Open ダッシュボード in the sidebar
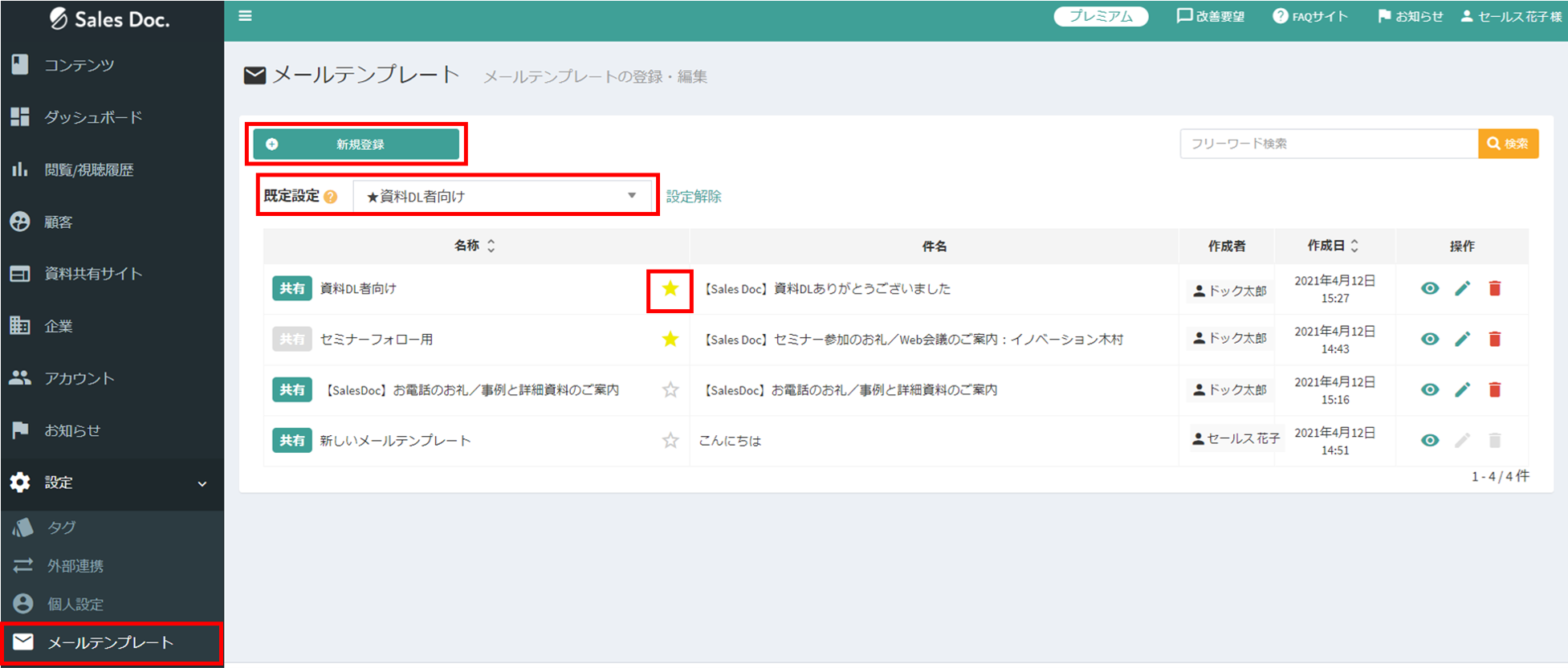This screenshot has width=1568, height=668. point(93,117)
